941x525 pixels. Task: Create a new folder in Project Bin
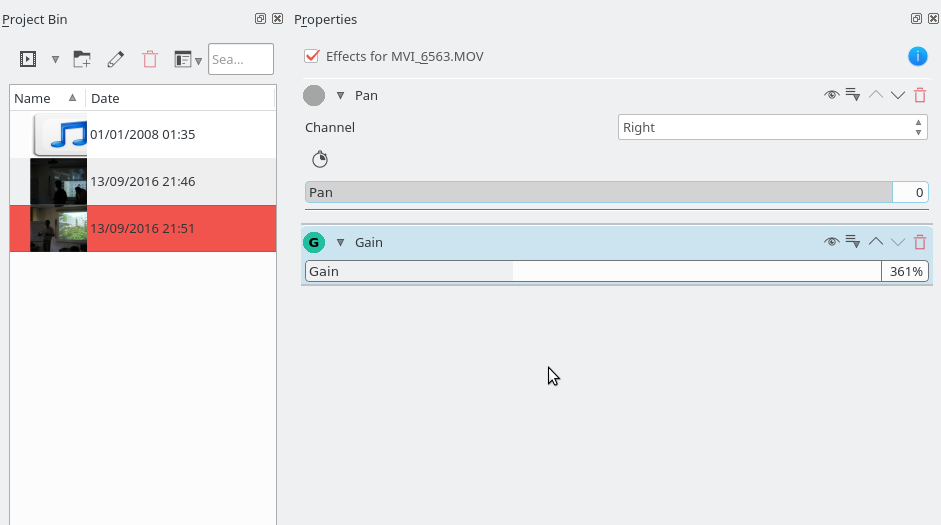(82, 59)
